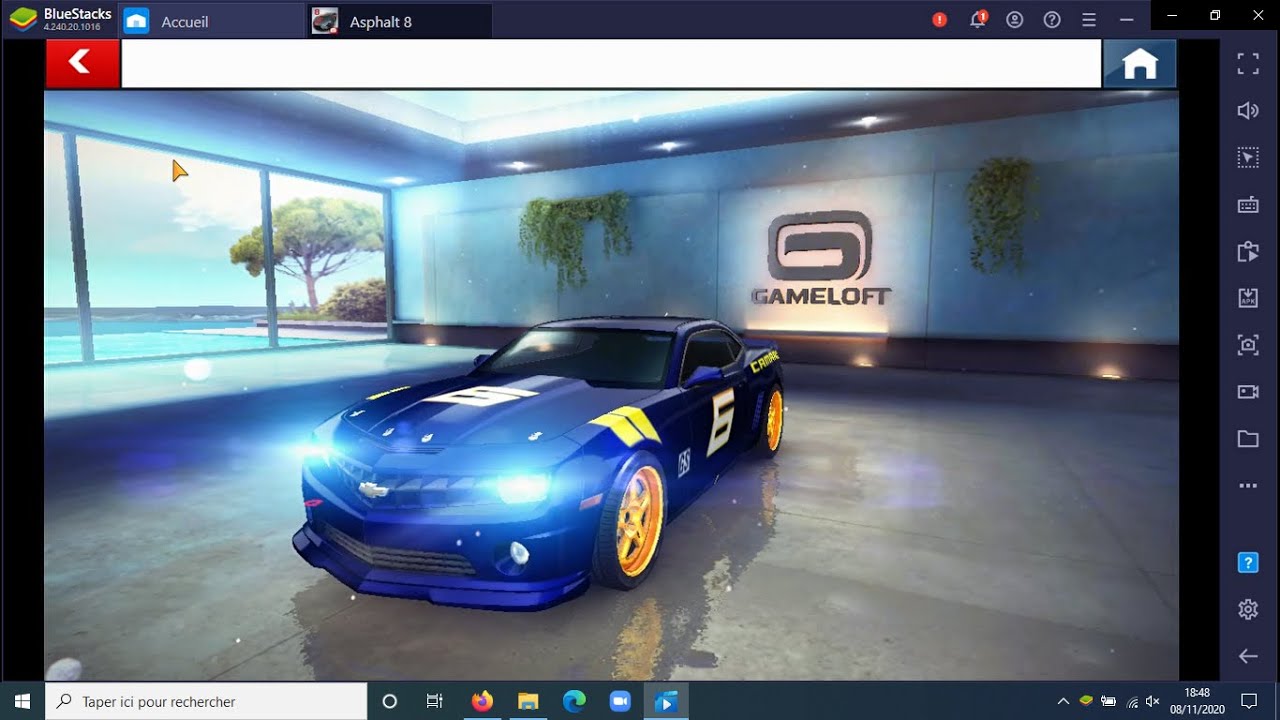Toggle BlueStacks fullscreen mode
This screenshot has width=1280, height=720.
pyautogui.click(x=1248, y=64)
